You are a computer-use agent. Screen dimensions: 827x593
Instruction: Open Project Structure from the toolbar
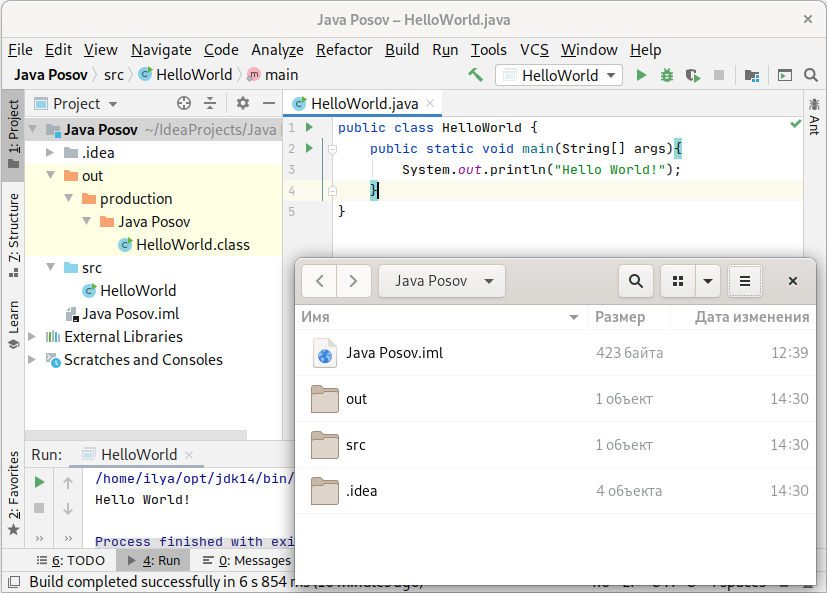coord(752,75)
